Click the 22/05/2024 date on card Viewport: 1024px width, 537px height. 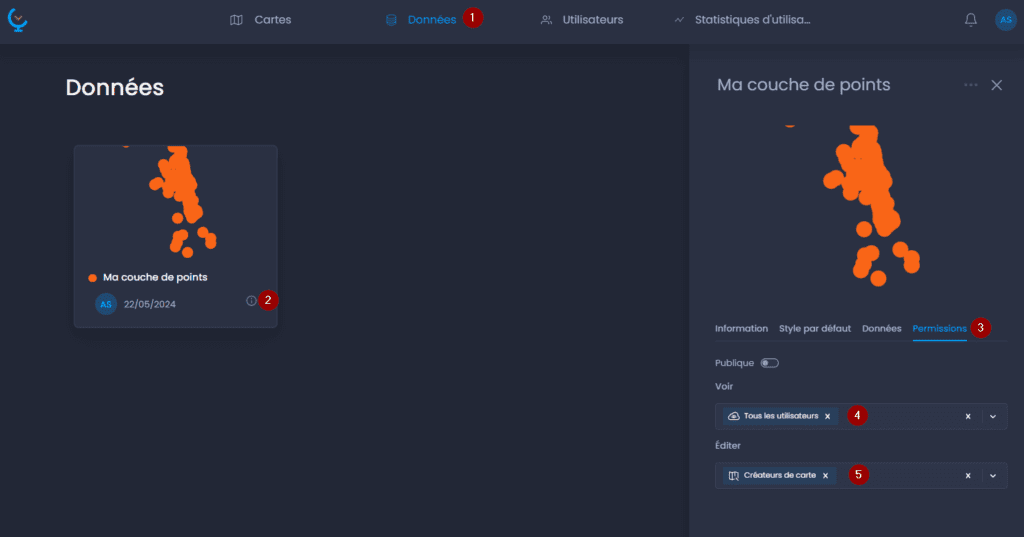[x=150, y=304]
